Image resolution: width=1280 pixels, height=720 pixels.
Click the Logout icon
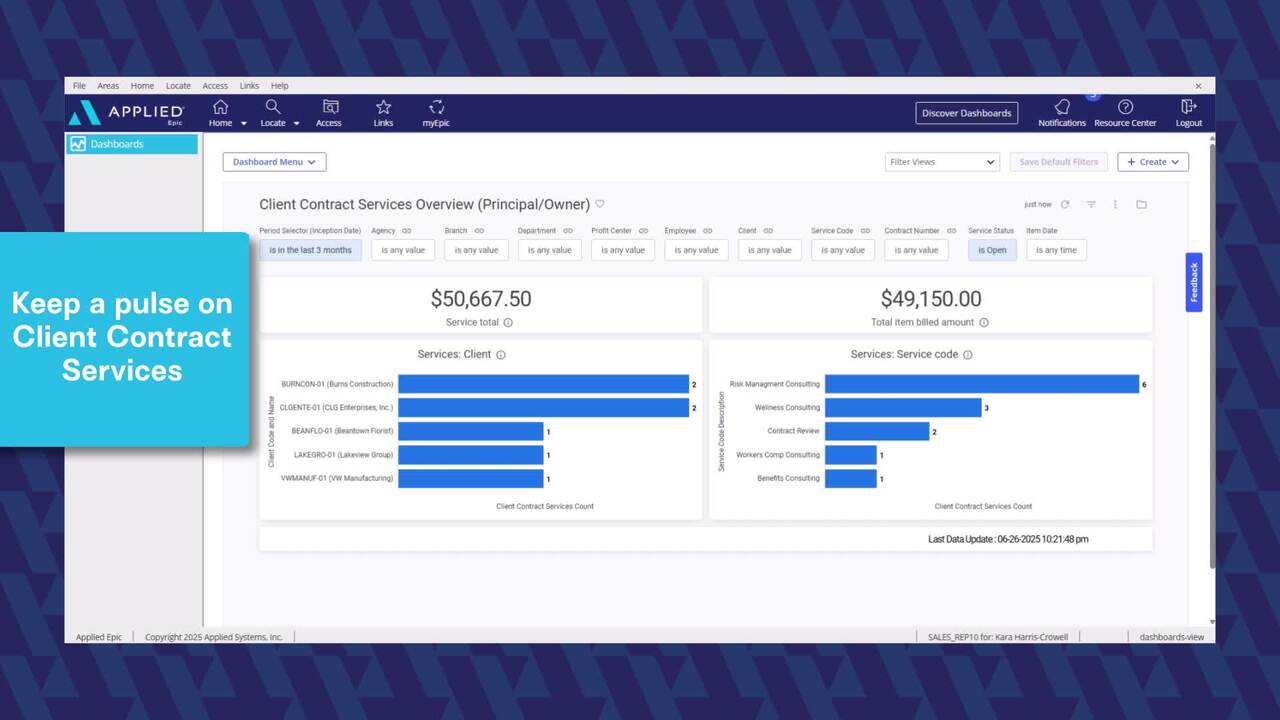click(1188, 108)
